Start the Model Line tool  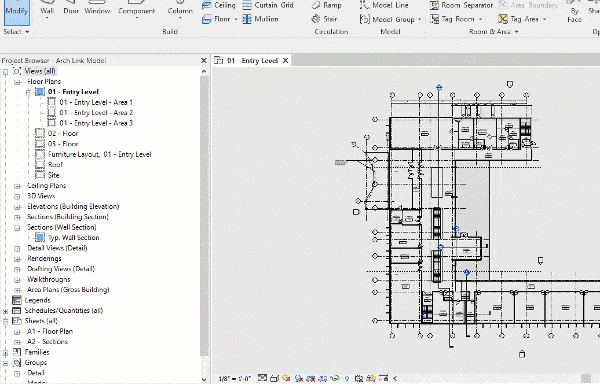pos(384,5)
